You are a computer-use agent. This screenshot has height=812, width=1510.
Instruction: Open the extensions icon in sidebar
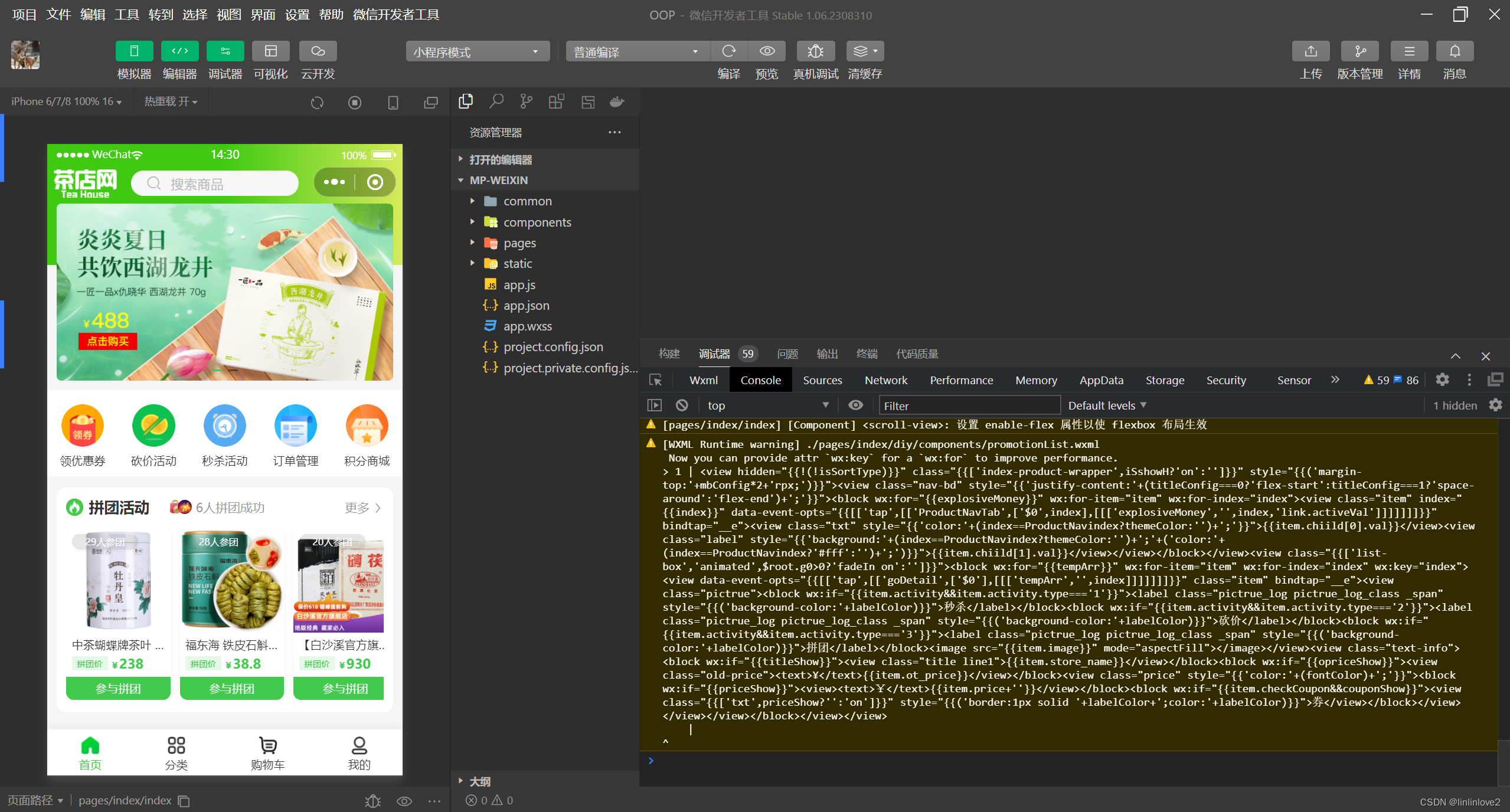(x=556, y=102)
